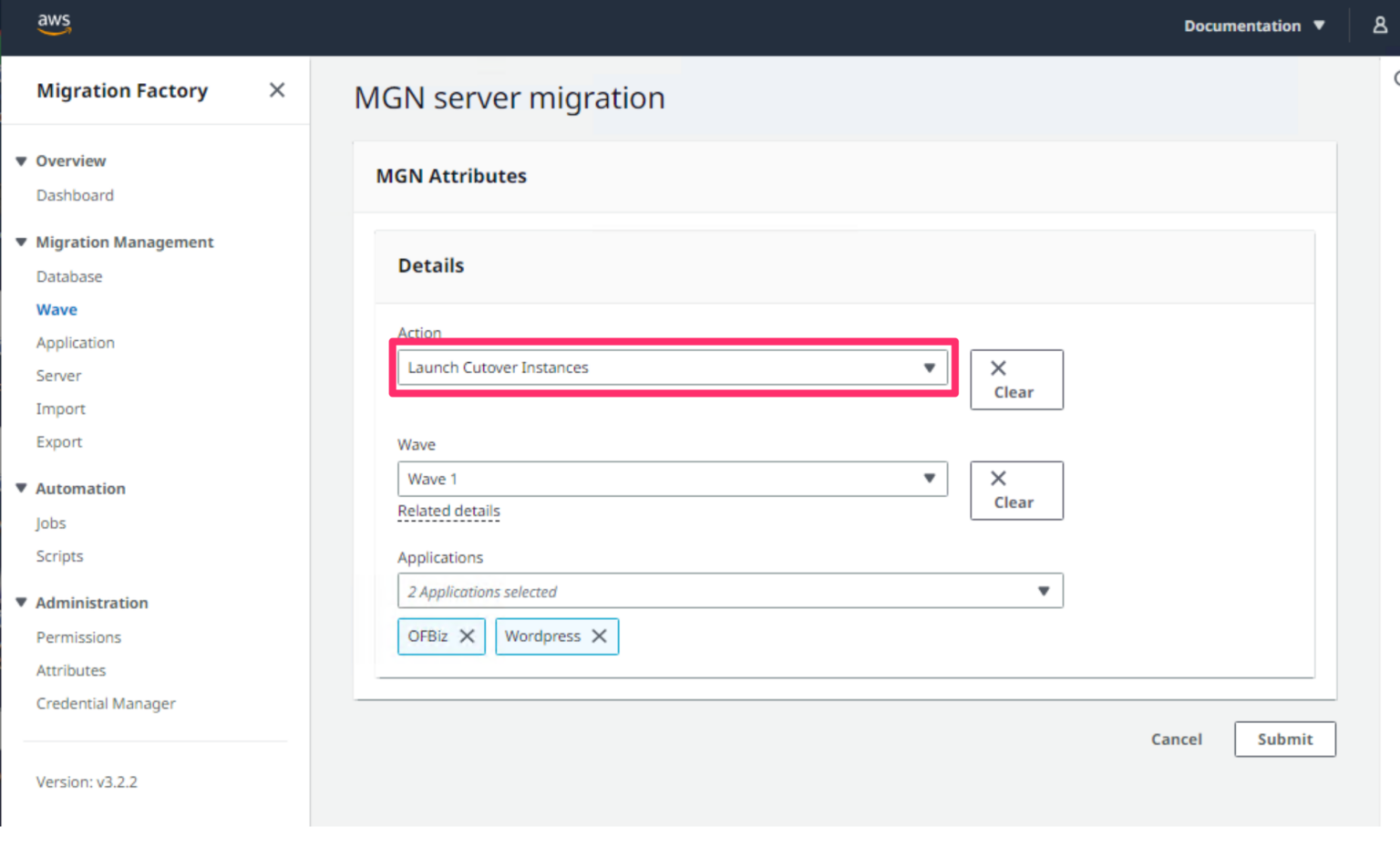Screen dimensions: 1400x848
Task: Click the user profile icon top right
Action: tap(1380, 26)
